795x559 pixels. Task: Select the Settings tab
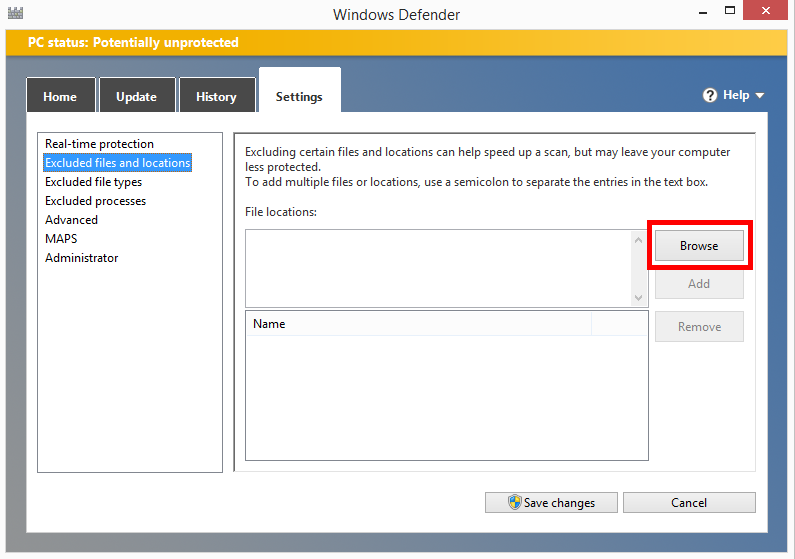(299, 91)
